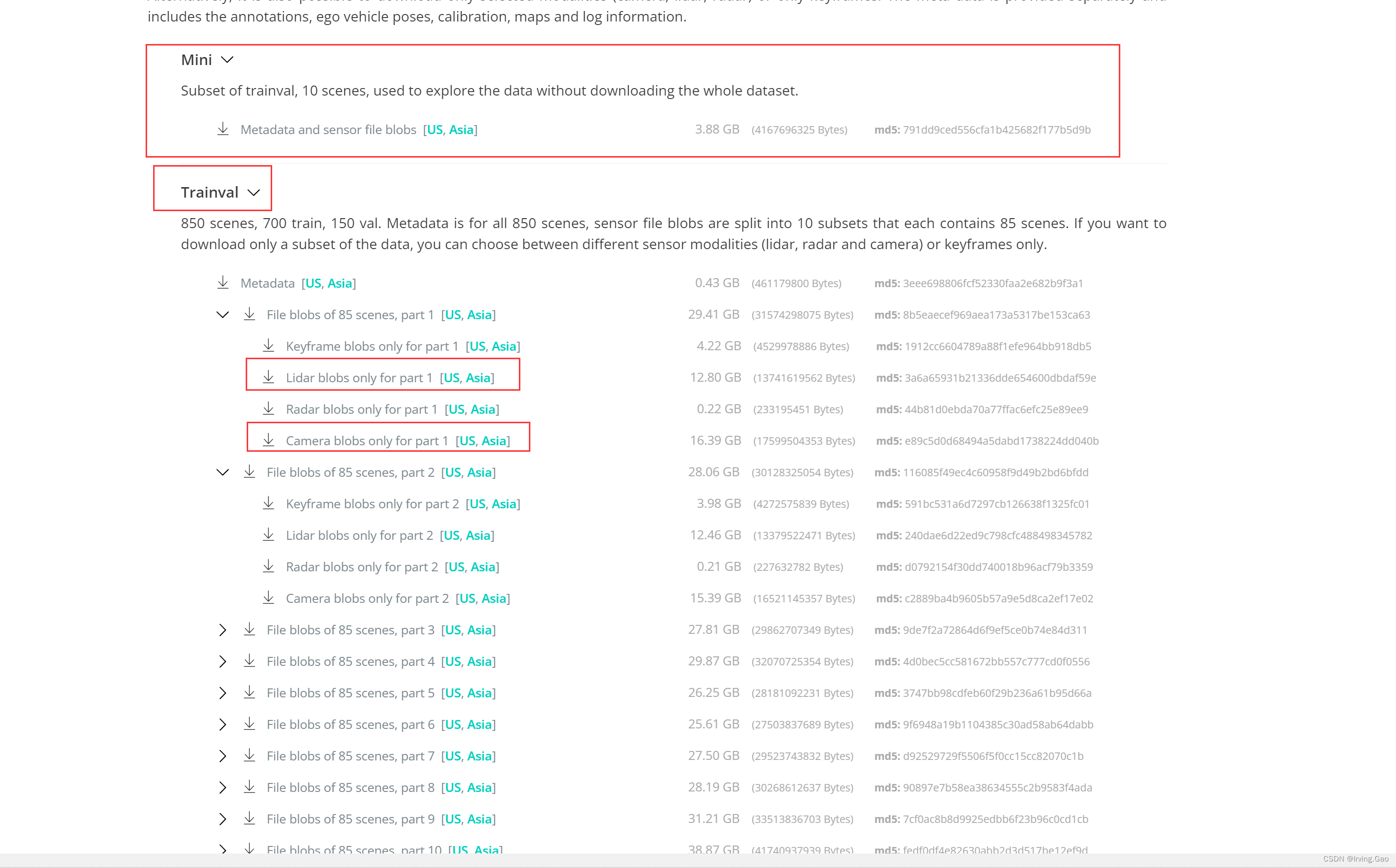Collapse the Trainval section chevron
This screenshot has width=1396, height=868.
254,192
